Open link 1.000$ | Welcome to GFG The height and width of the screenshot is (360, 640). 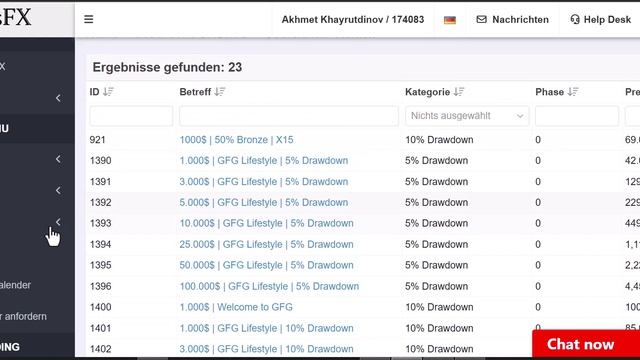coord(236,307)
